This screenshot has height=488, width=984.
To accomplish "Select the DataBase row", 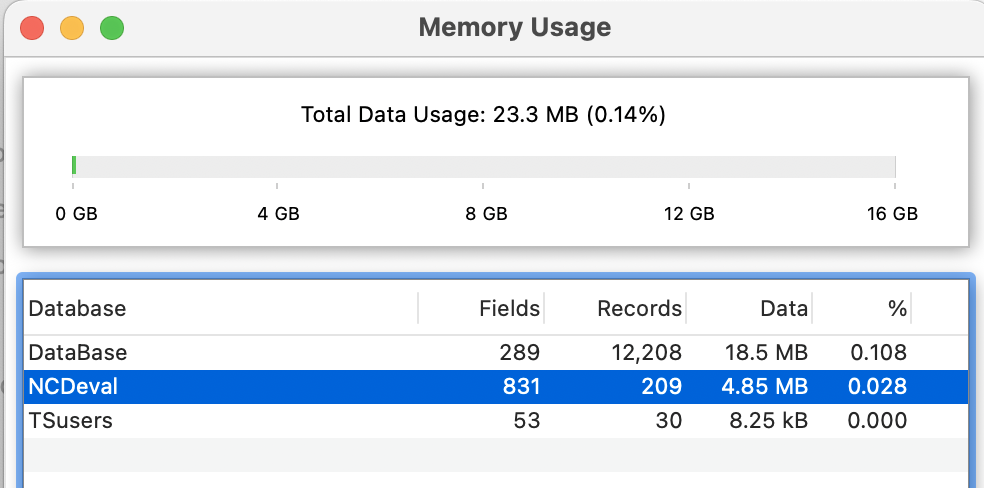I will click(x=496, y=353).
